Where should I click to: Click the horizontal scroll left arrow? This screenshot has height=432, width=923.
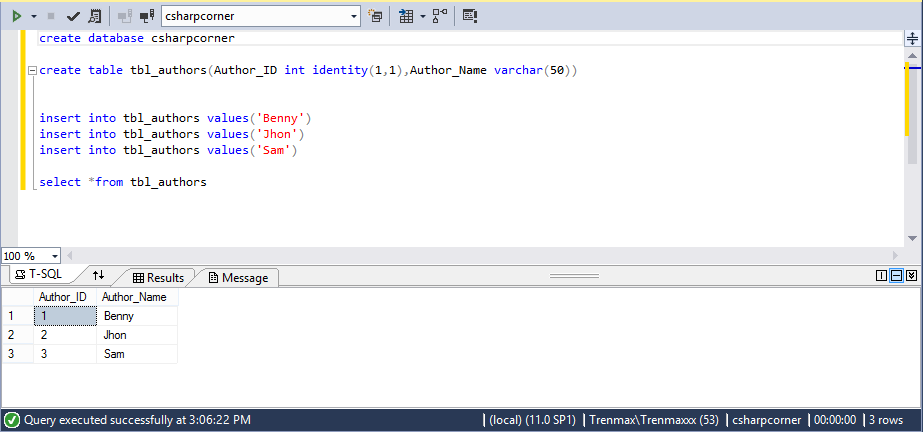69,256
